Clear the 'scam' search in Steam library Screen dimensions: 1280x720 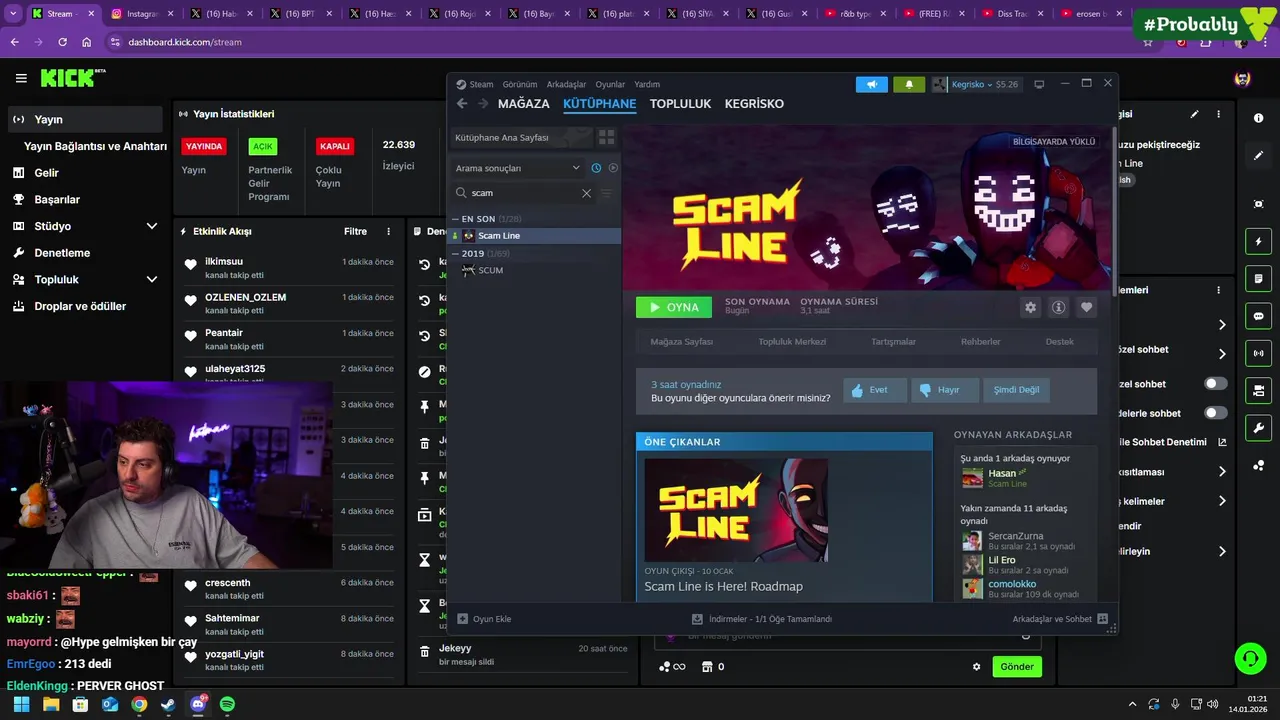tap(586, 193)
